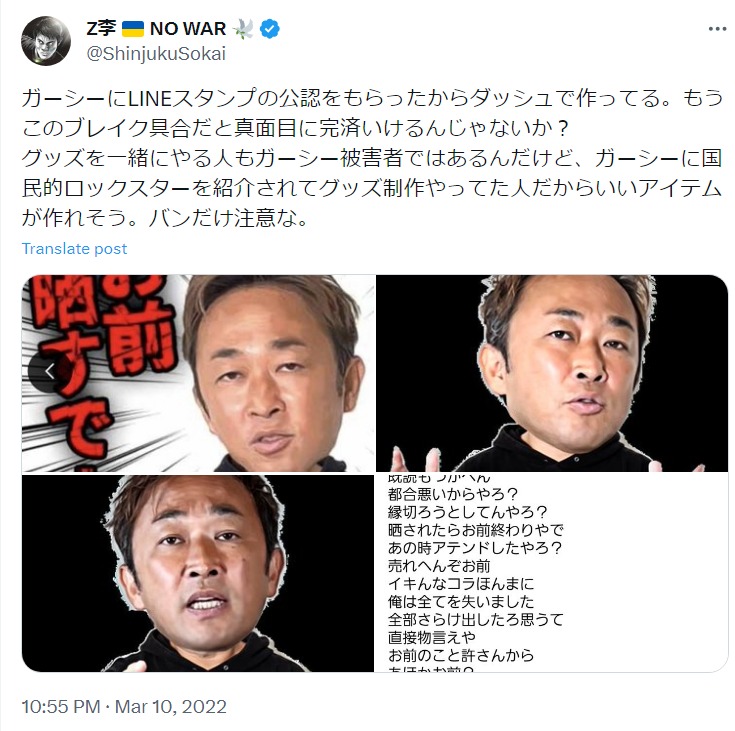Click the Z李 profile avatar picture
This screenshot has width=735, height=731.
46,41
